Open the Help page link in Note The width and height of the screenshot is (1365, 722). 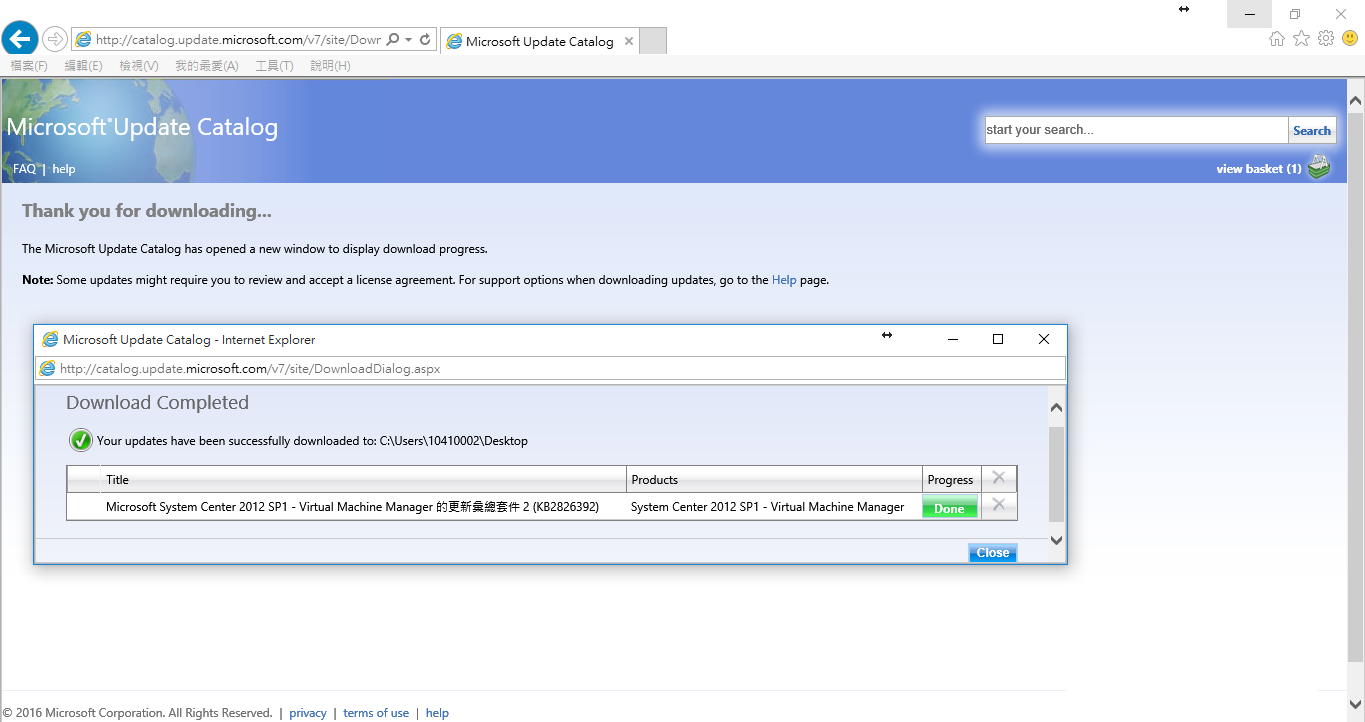[x=784, y=280]
